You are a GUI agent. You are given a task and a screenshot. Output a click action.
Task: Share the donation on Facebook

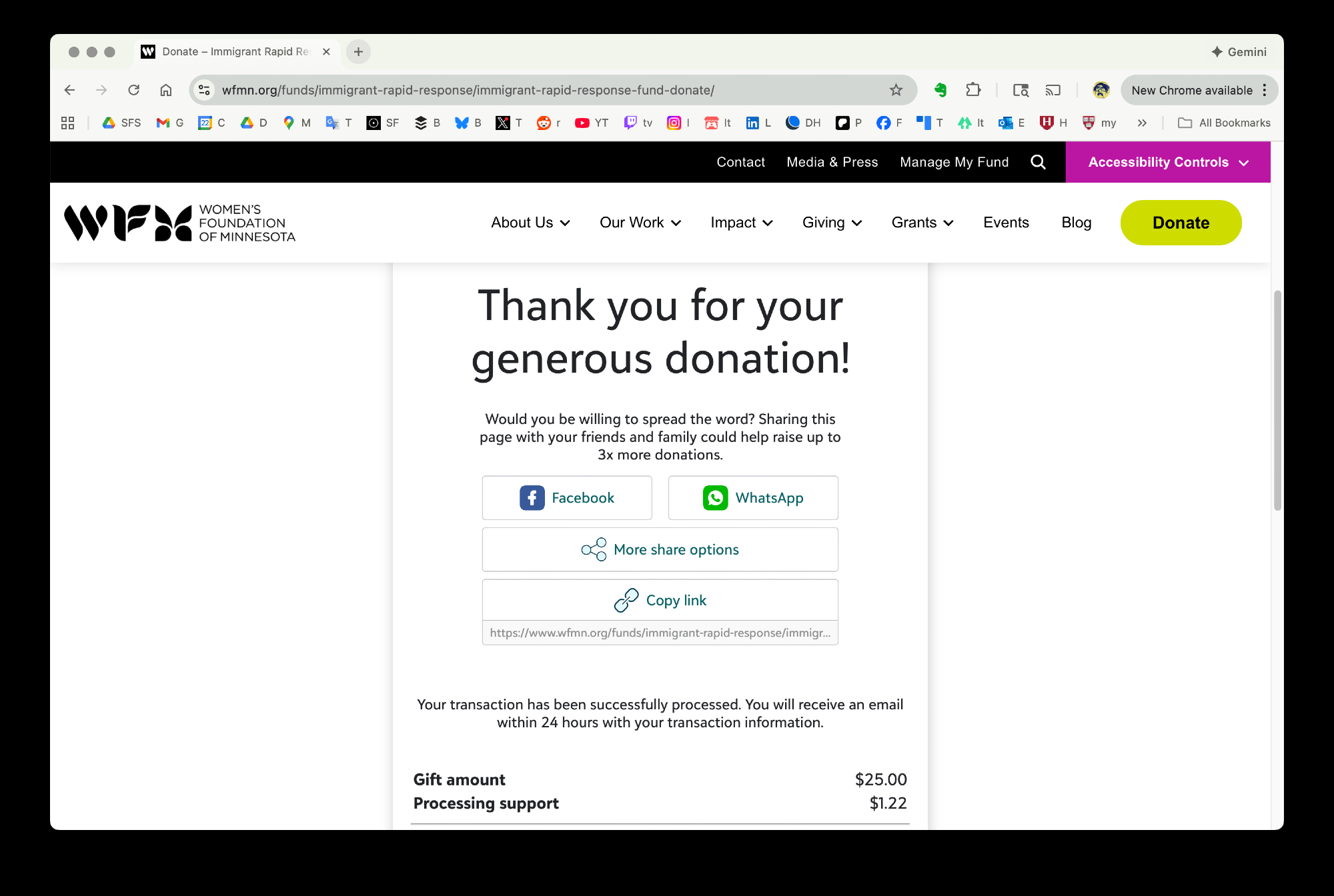pos(567,498)
